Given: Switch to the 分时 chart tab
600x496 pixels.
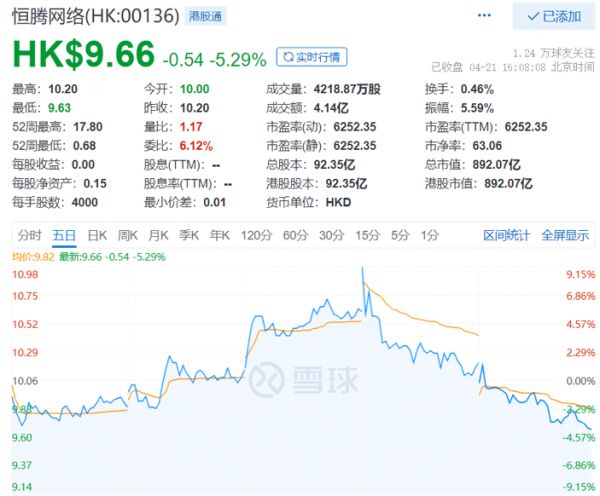Looking at the screenshot, I should click(30, 235).
